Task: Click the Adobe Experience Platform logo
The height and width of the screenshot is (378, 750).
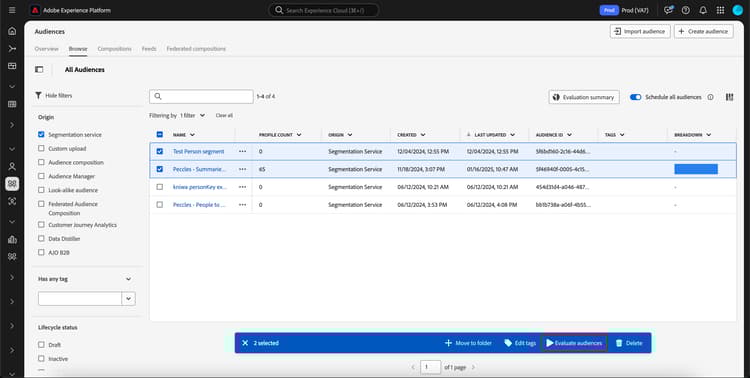Action: tap(35, 10)
